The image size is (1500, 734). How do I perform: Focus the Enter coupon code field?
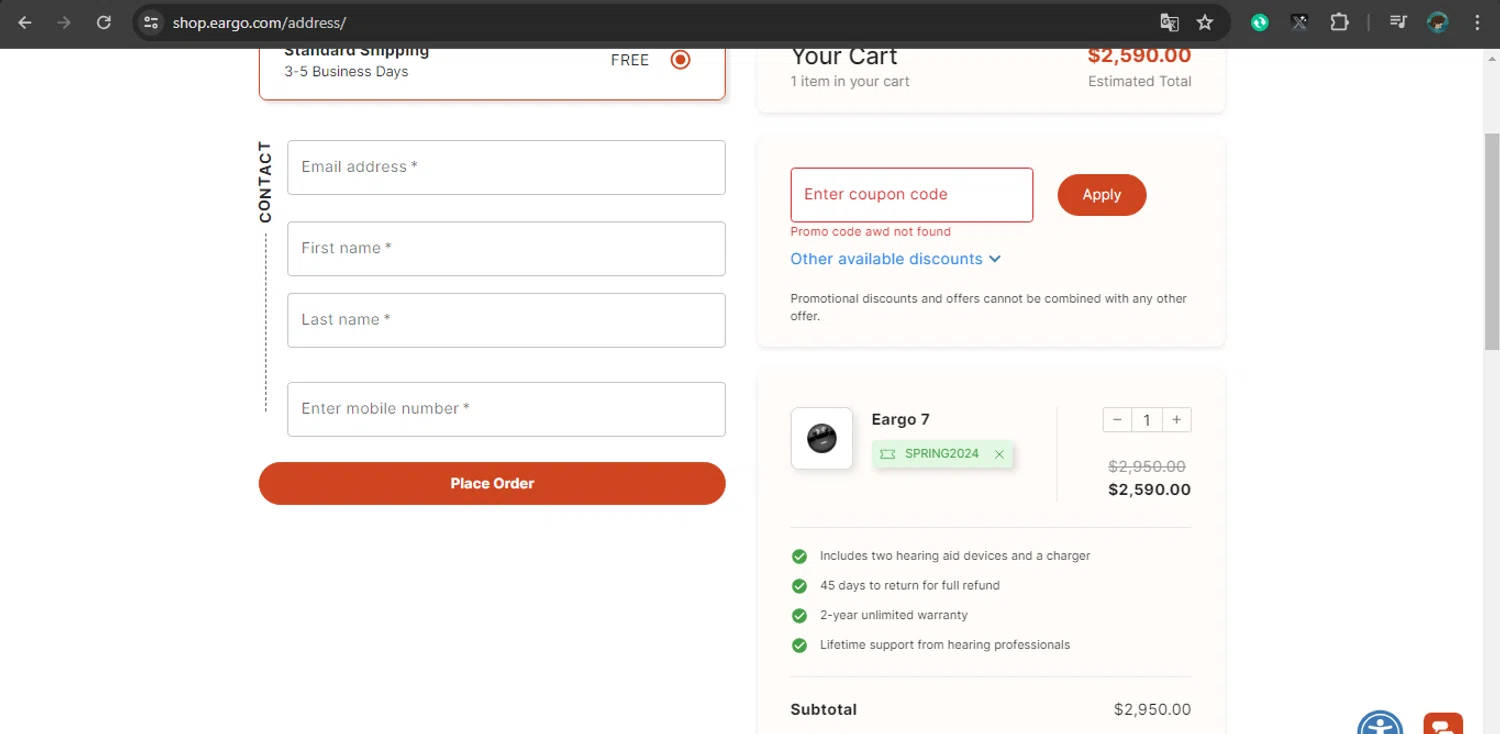click(911, 195)
